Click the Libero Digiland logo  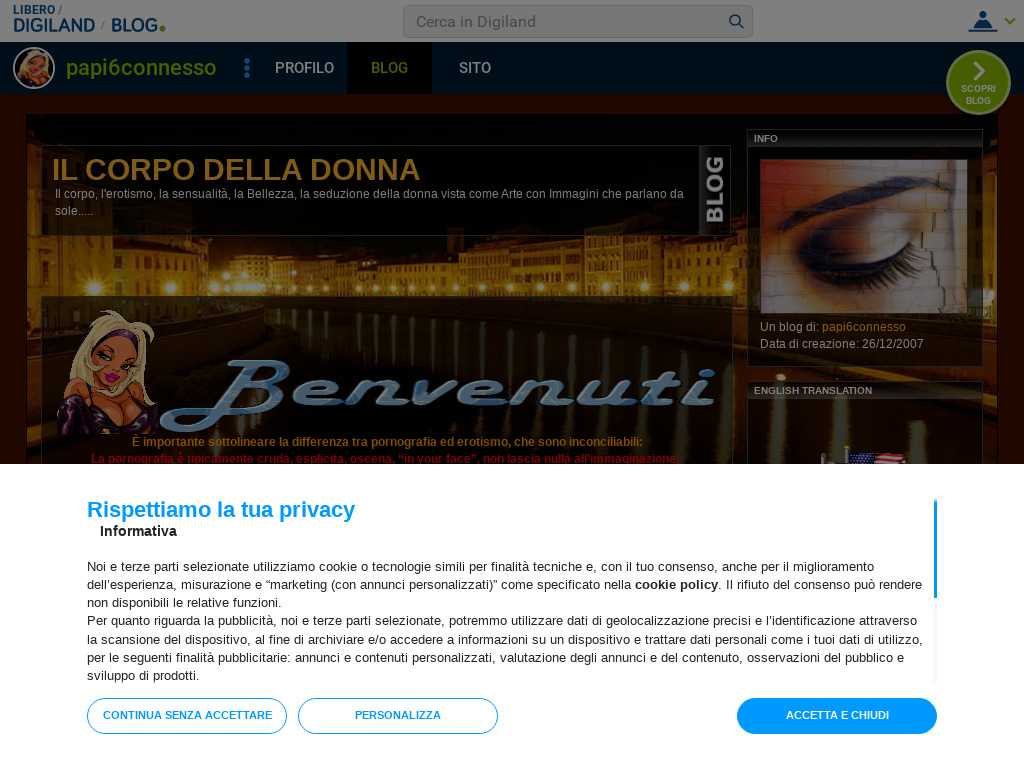point(54,20)
